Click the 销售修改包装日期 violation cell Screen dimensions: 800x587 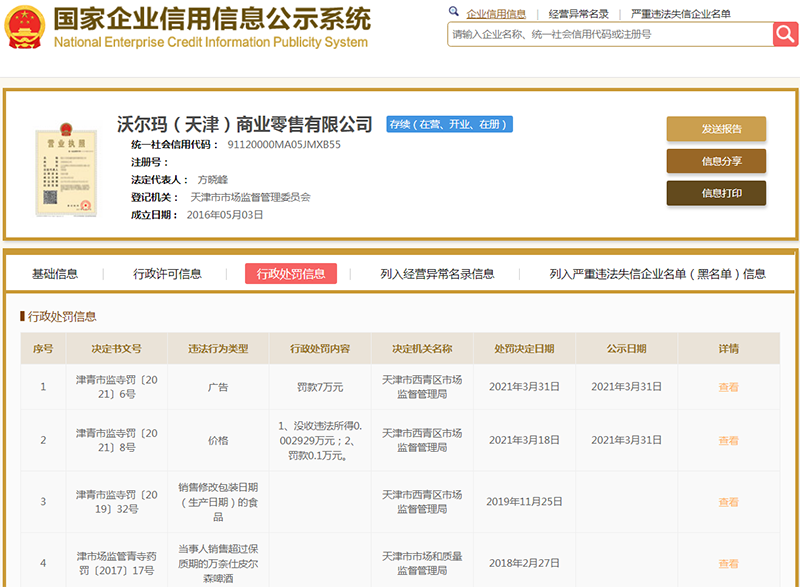[218, 502]
